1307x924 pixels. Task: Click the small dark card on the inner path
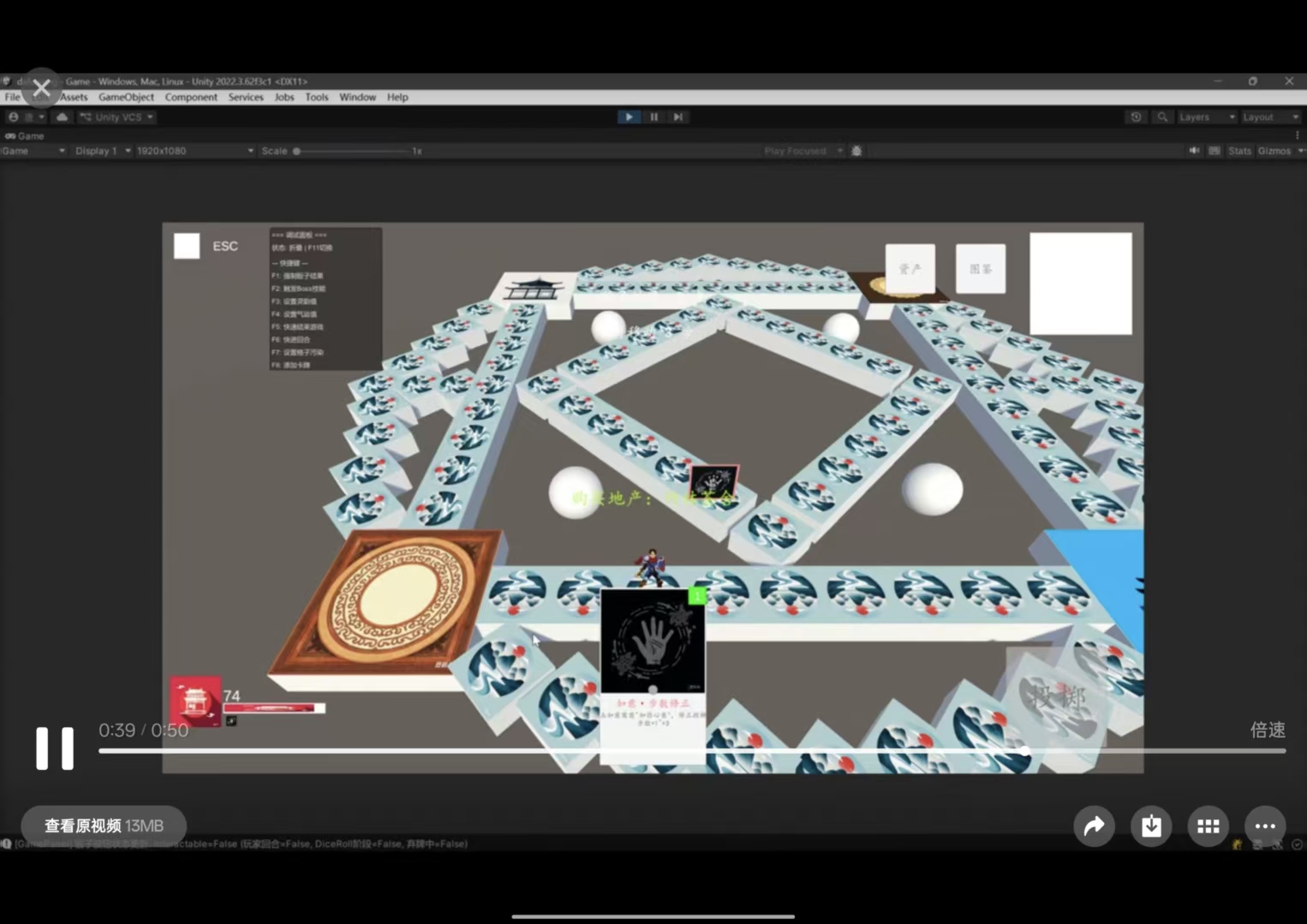(x=713, y=483)
